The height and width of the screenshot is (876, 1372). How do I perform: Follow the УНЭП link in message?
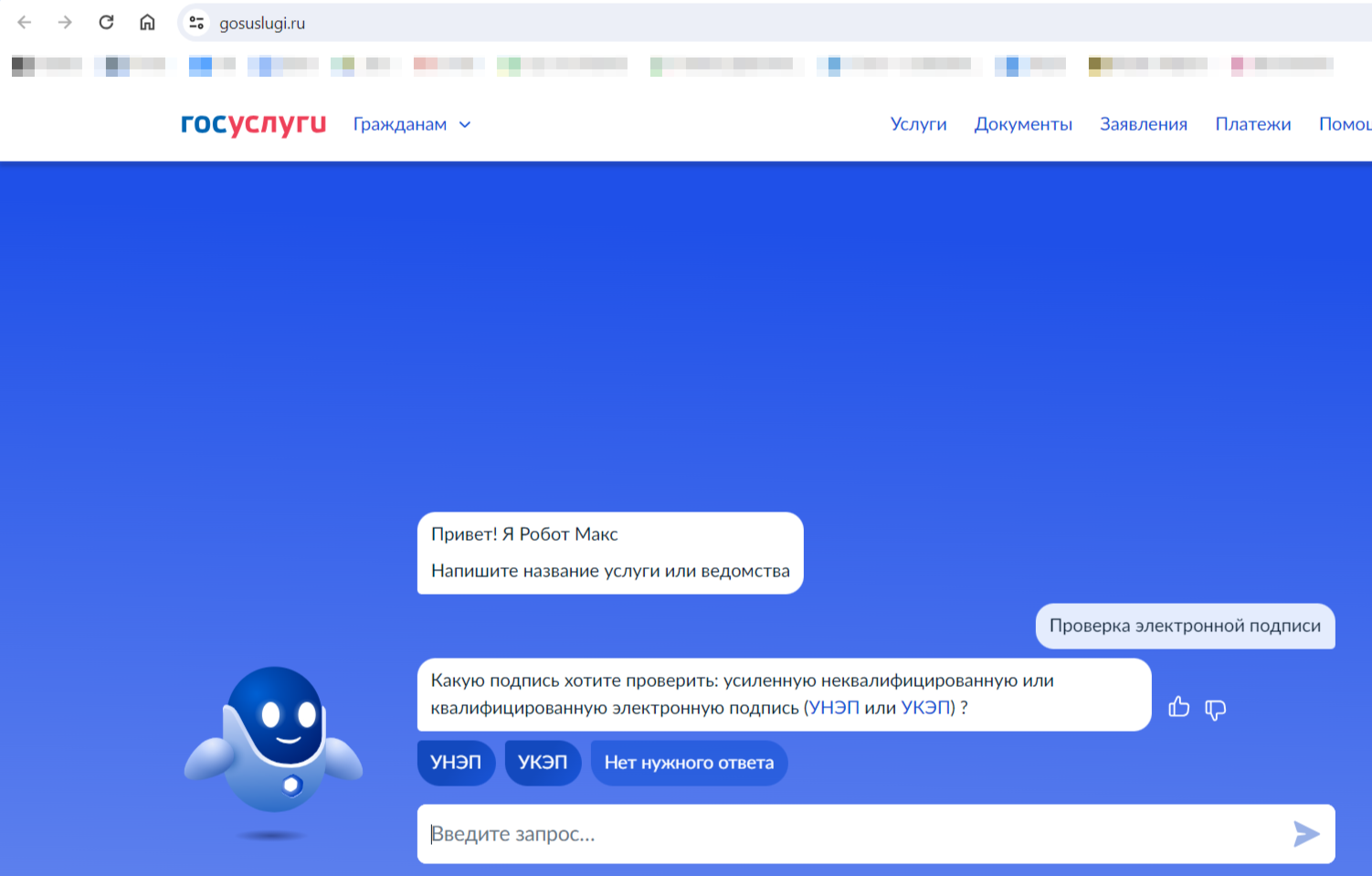pos(834,708)
